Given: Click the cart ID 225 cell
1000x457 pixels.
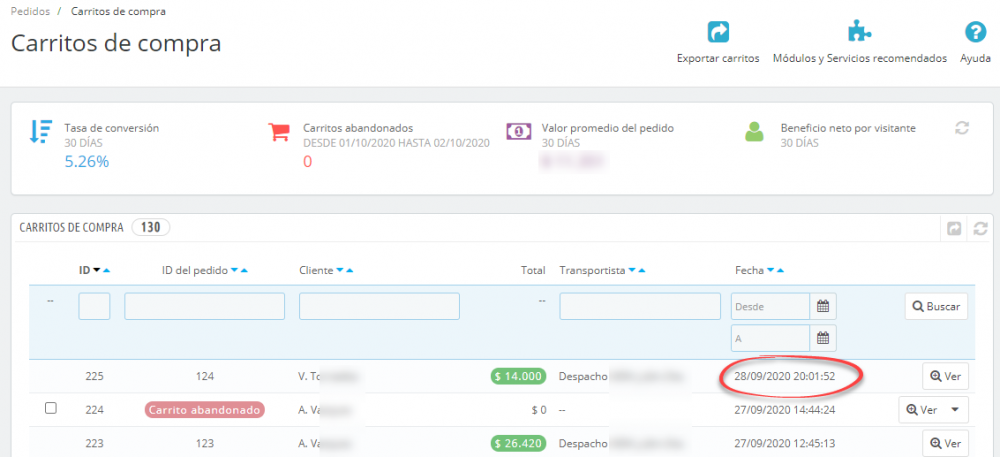Looking at the screenshot, I should click(94, 376).
